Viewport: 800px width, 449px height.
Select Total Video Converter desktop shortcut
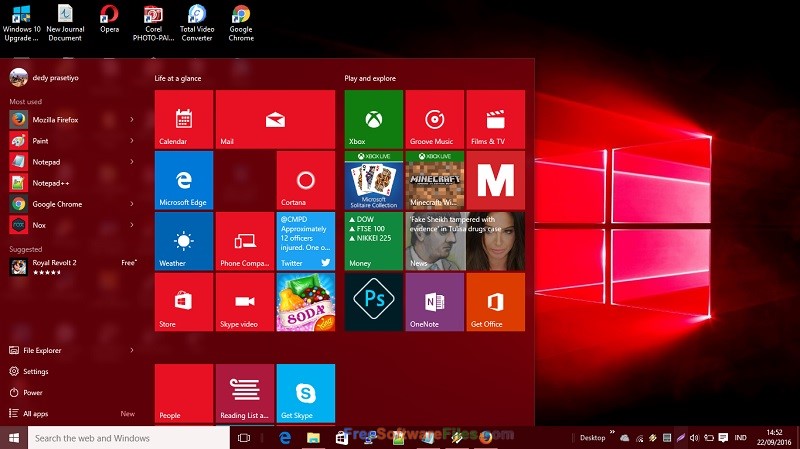[197, 22]
